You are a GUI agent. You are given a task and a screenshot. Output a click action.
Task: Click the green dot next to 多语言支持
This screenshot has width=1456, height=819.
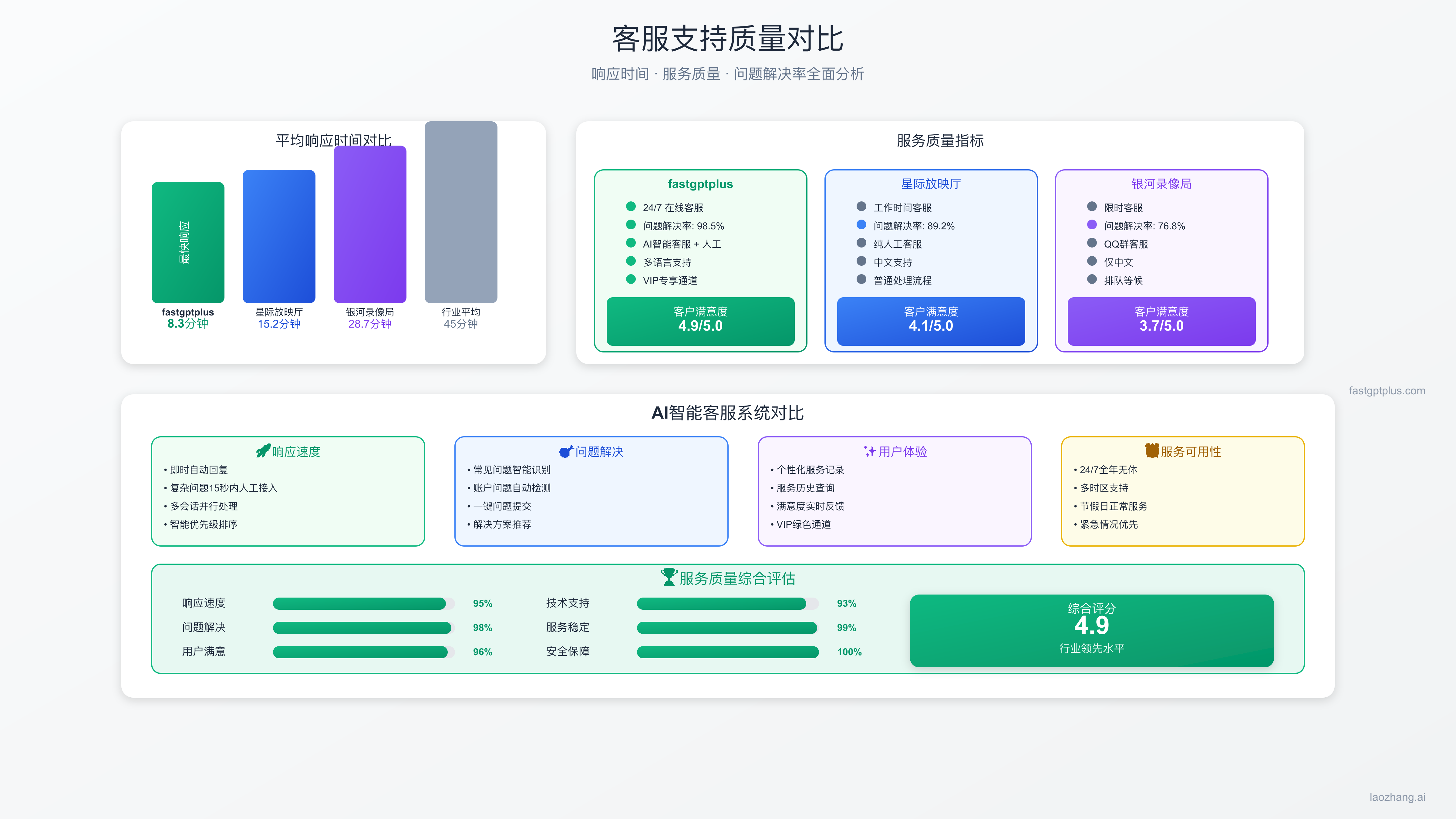(x=631, y=261)
